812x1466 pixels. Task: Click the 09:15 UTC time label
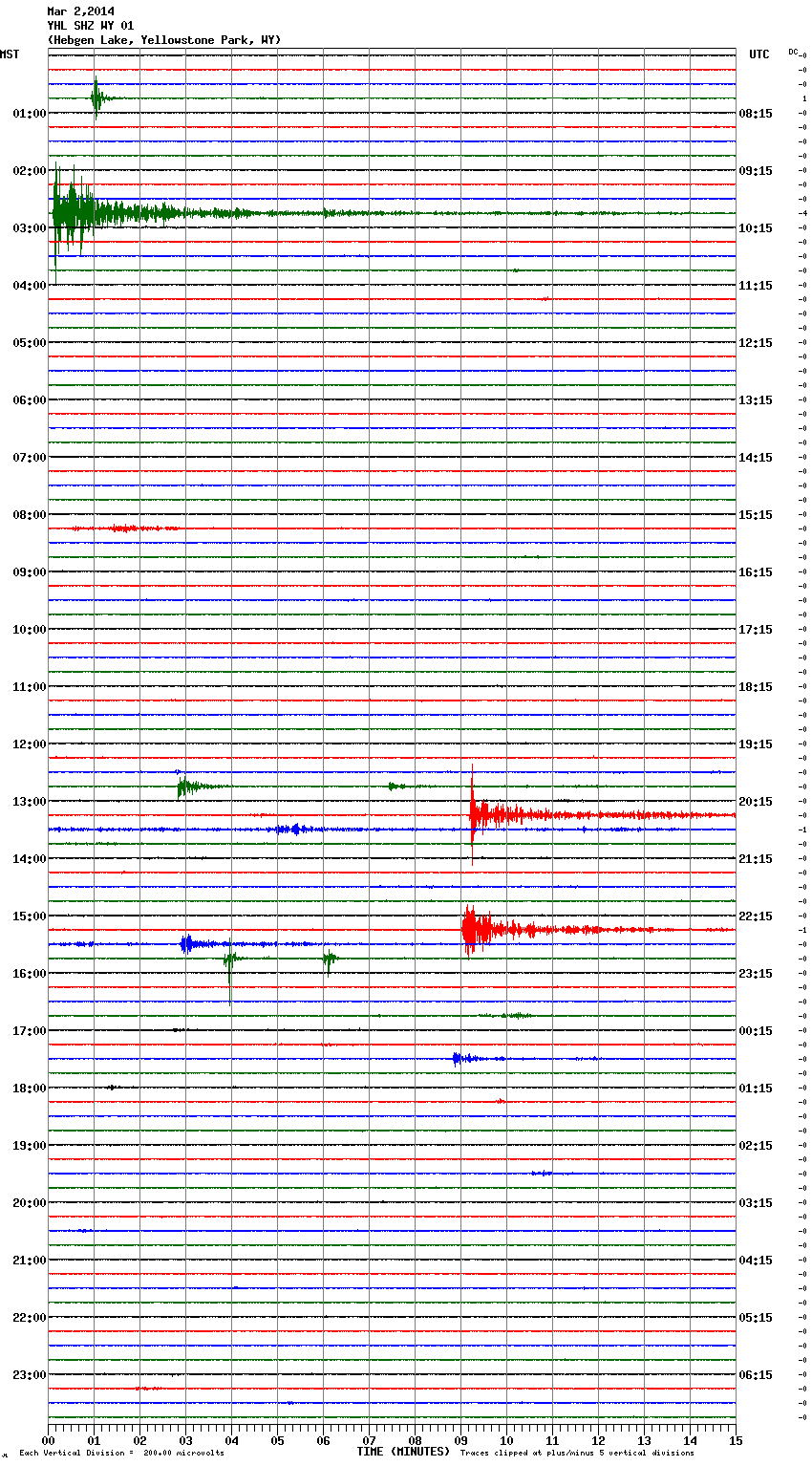point(756,171)
